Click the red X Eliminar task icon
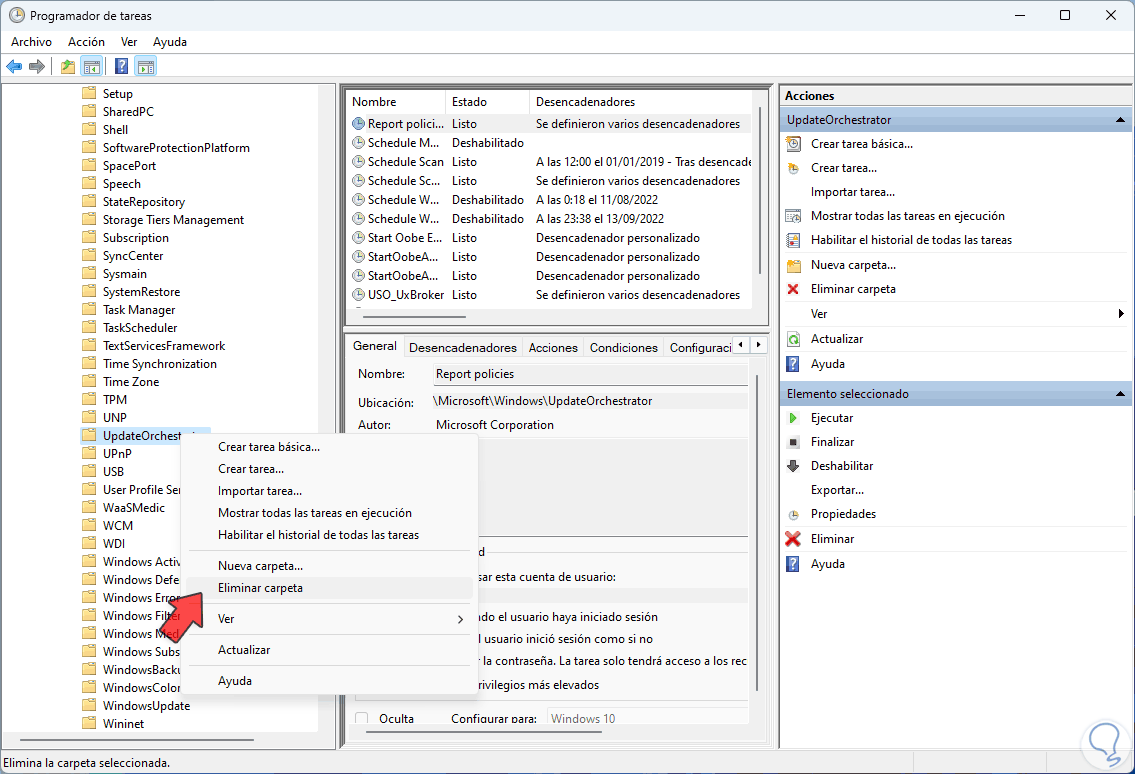Image resolution: width=1135 pixels, height=774 pixels. click(x=793, y=539)
